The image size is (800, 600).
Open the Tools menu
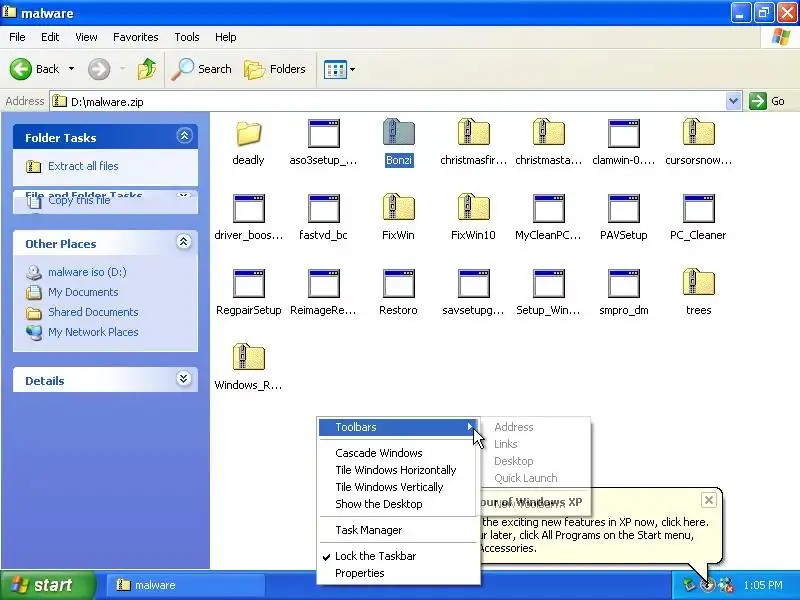187,37
